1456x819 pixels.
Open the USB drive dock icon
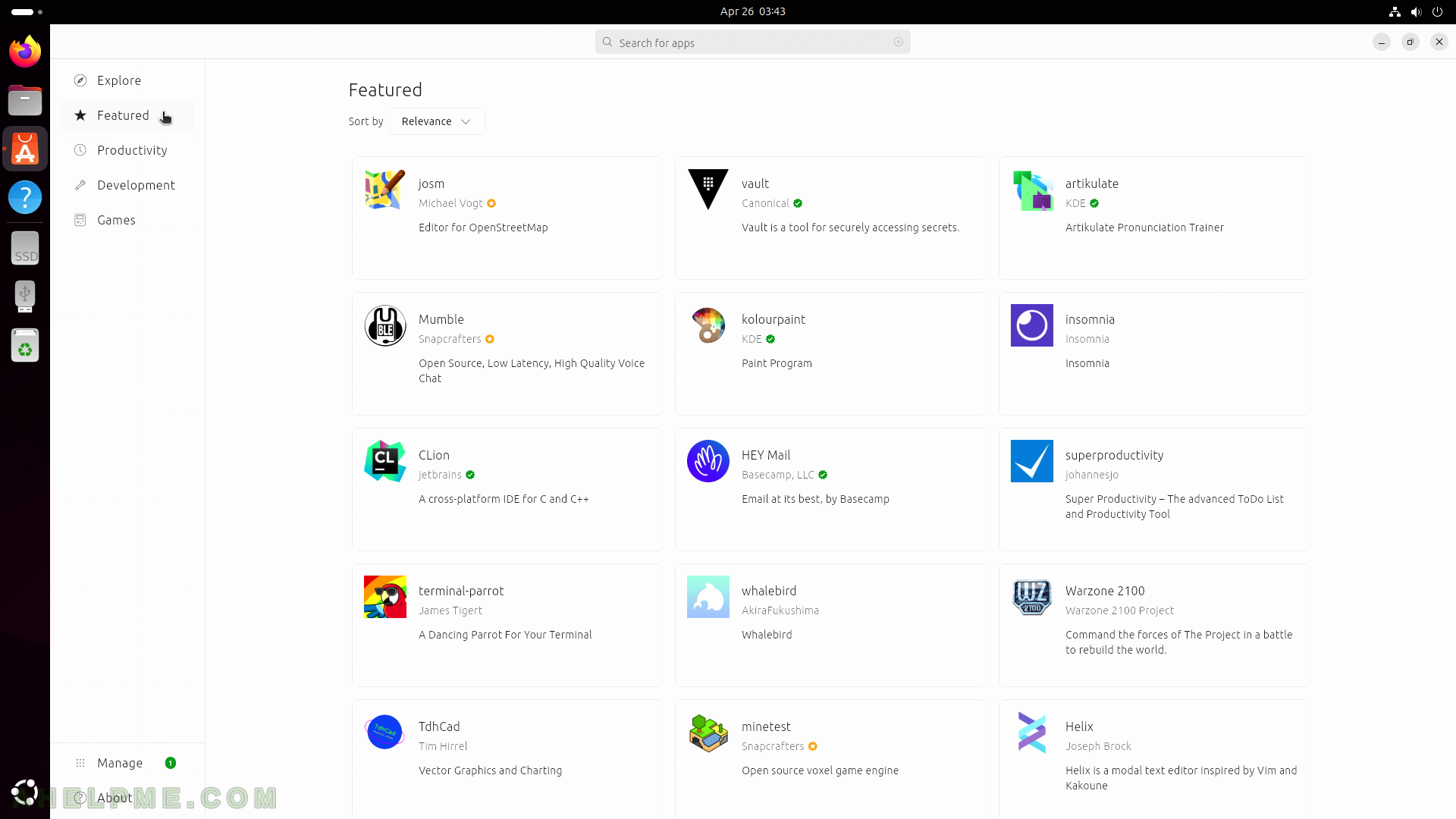[x=25, y=297]
